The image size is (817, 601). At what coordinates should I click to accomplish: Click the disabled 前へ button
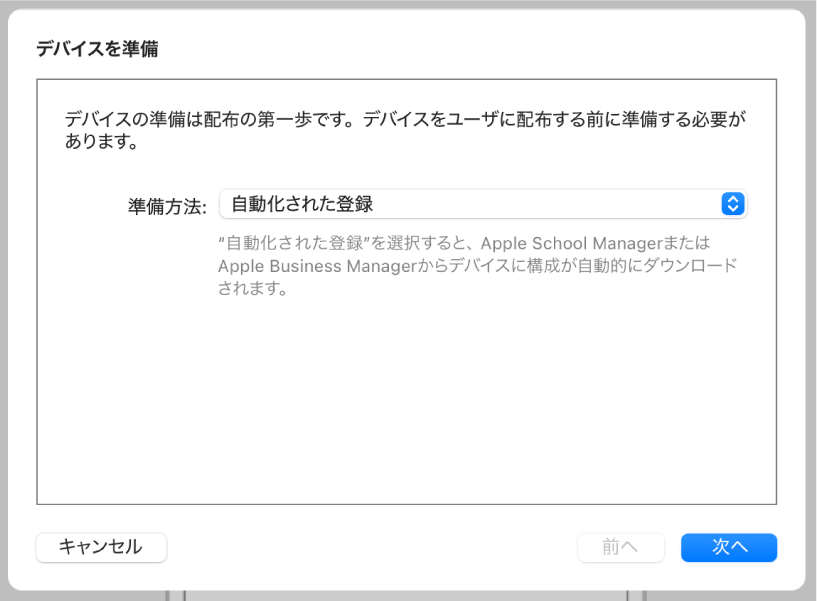[620, 547]
